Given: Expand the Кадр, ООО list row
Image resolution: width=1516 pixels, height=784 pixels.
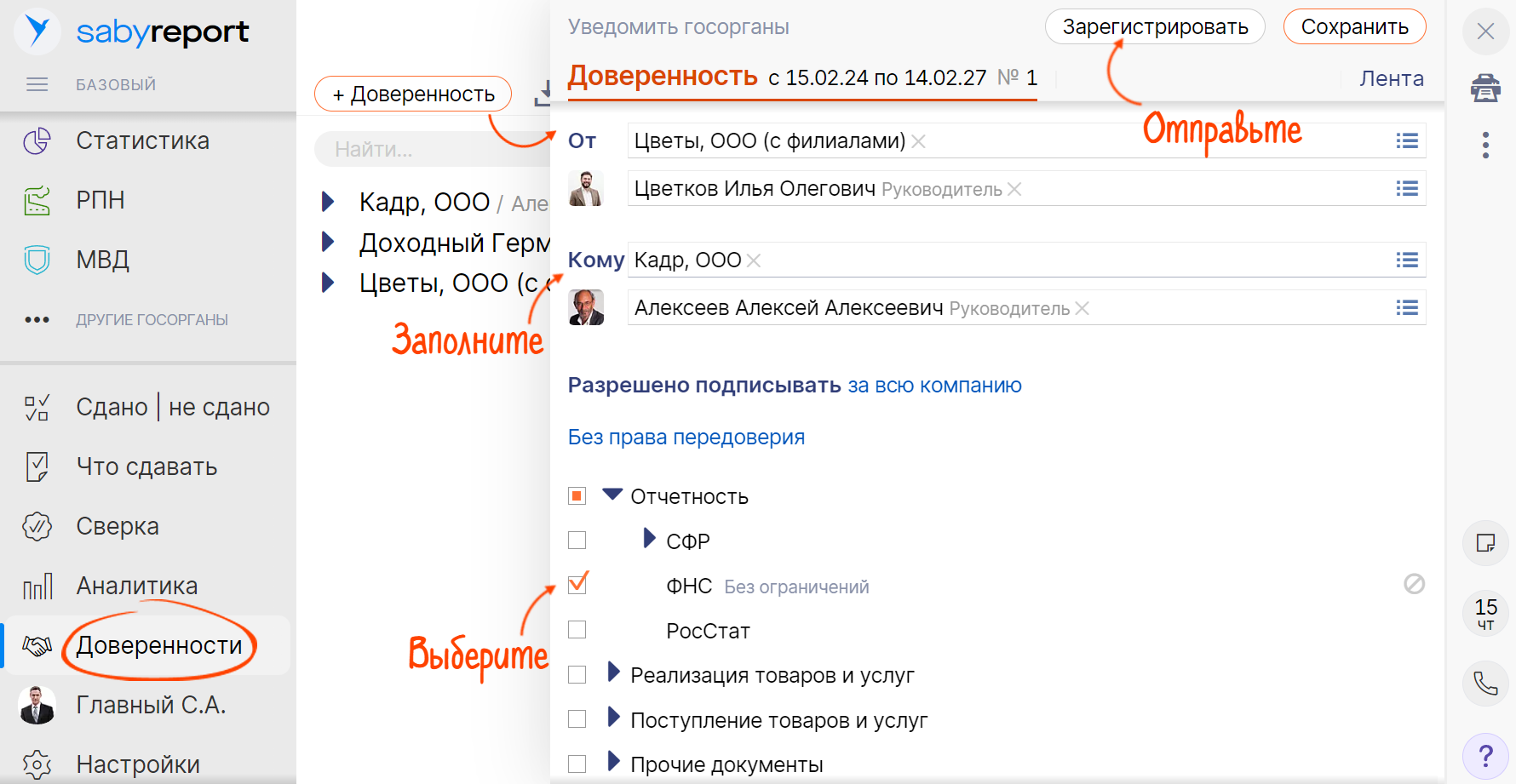Looking at the screenshot, I should point(328,202).
